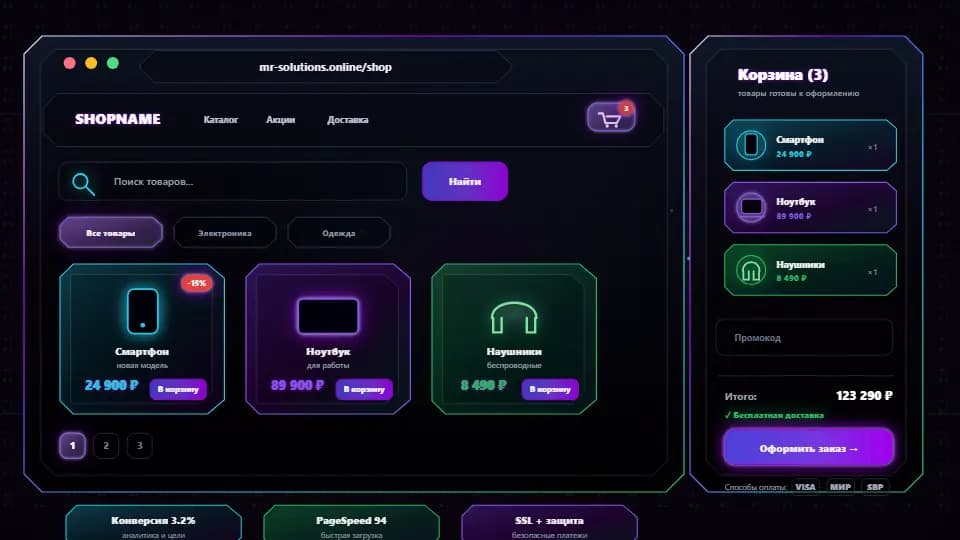Click the headphones icon in cart list
Screen dimensions: 960x540
pos(751,270)
